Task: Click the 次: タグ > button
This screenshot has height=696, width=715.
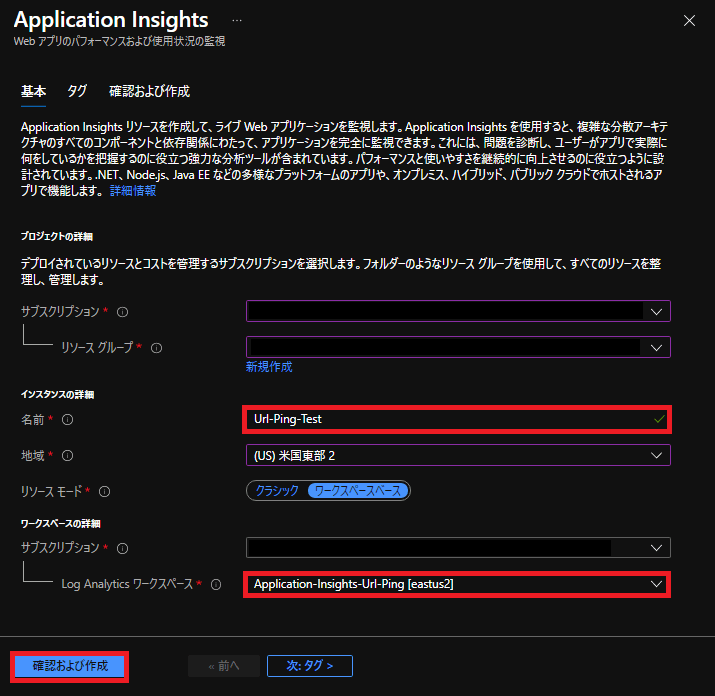Action: (310, 666)
